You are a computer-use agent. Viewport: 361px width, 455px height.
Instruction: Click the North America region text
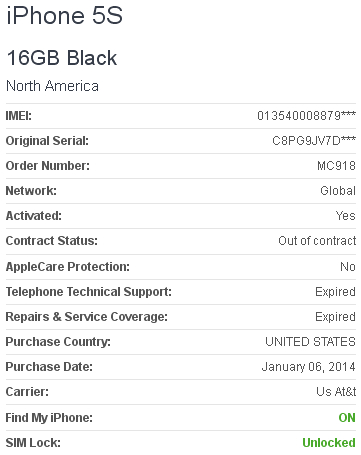(x=53, y=86)
